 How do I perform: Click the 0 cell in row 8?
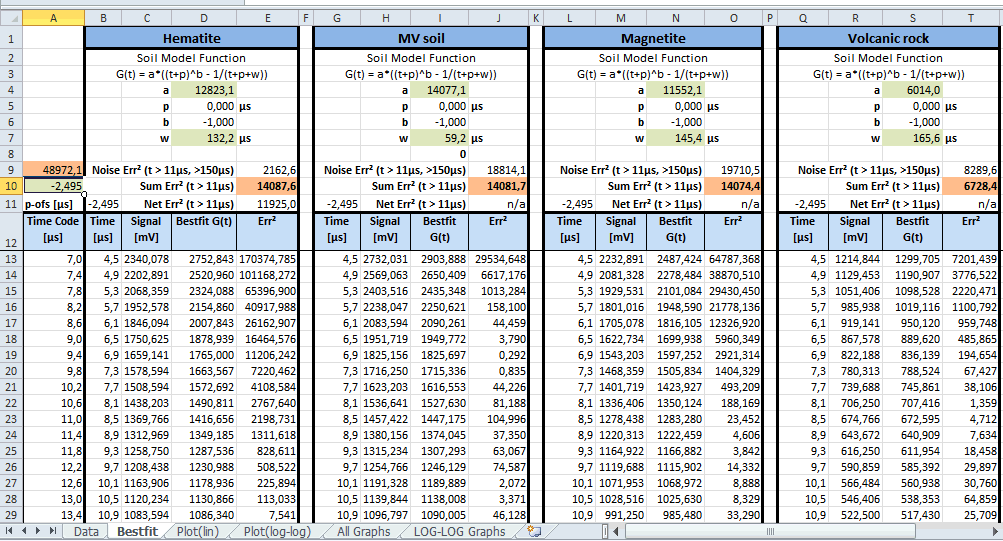click(x=439, y=154)
